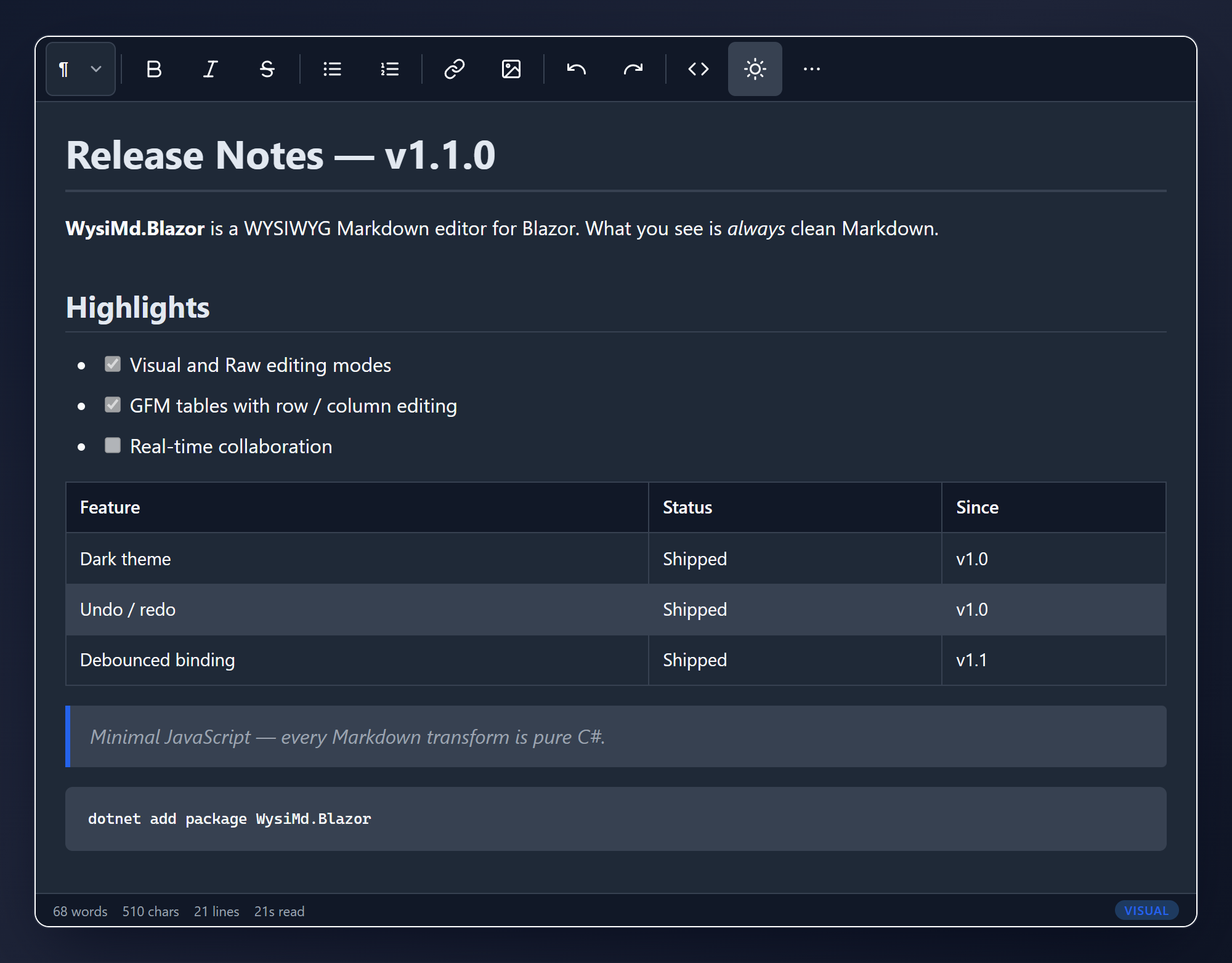Click the italic word always

click(756, 228)
